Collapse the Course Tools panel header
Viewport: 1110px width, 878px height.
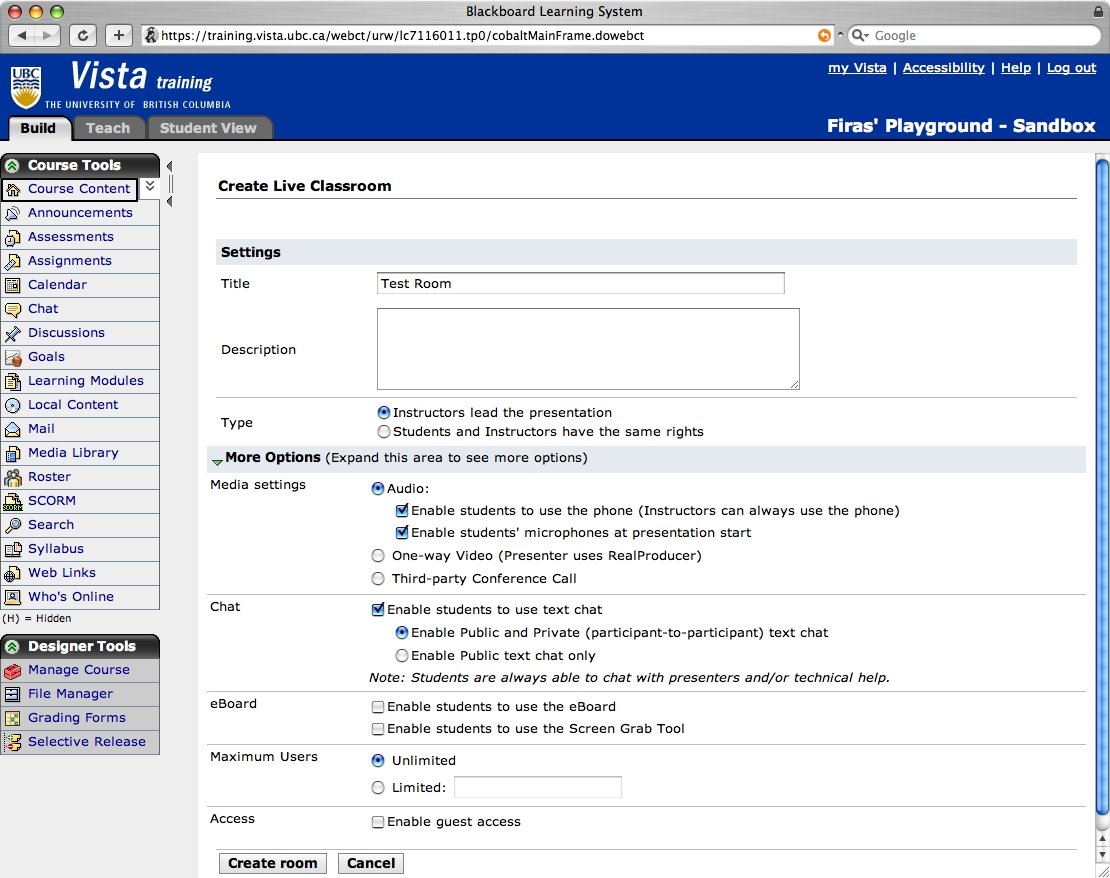[x=12, y=166]
